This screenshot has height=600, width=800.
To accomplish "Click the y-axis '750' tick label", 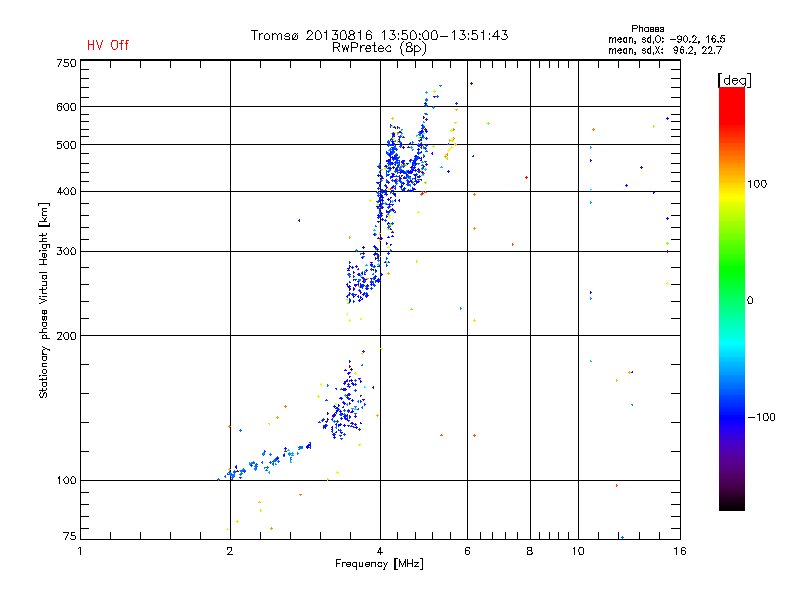I will pos(66,63).
